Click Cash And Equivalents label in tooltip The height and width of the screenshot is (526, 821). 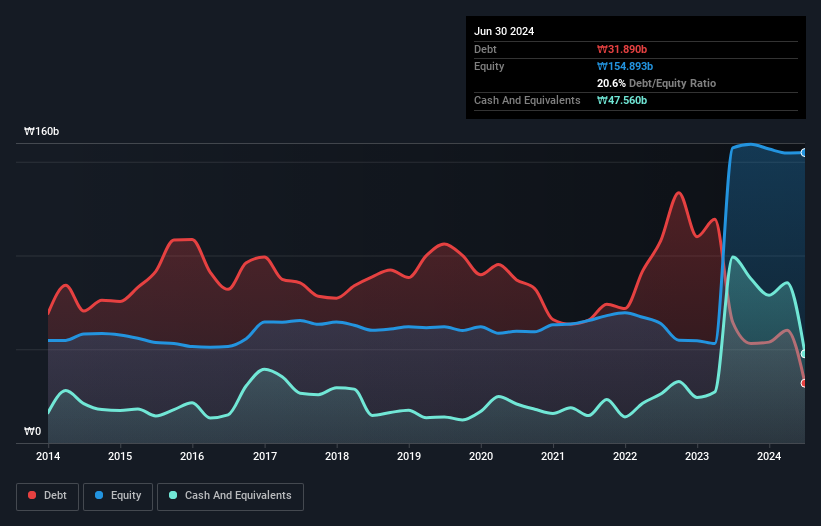click(x=527, y=100)
